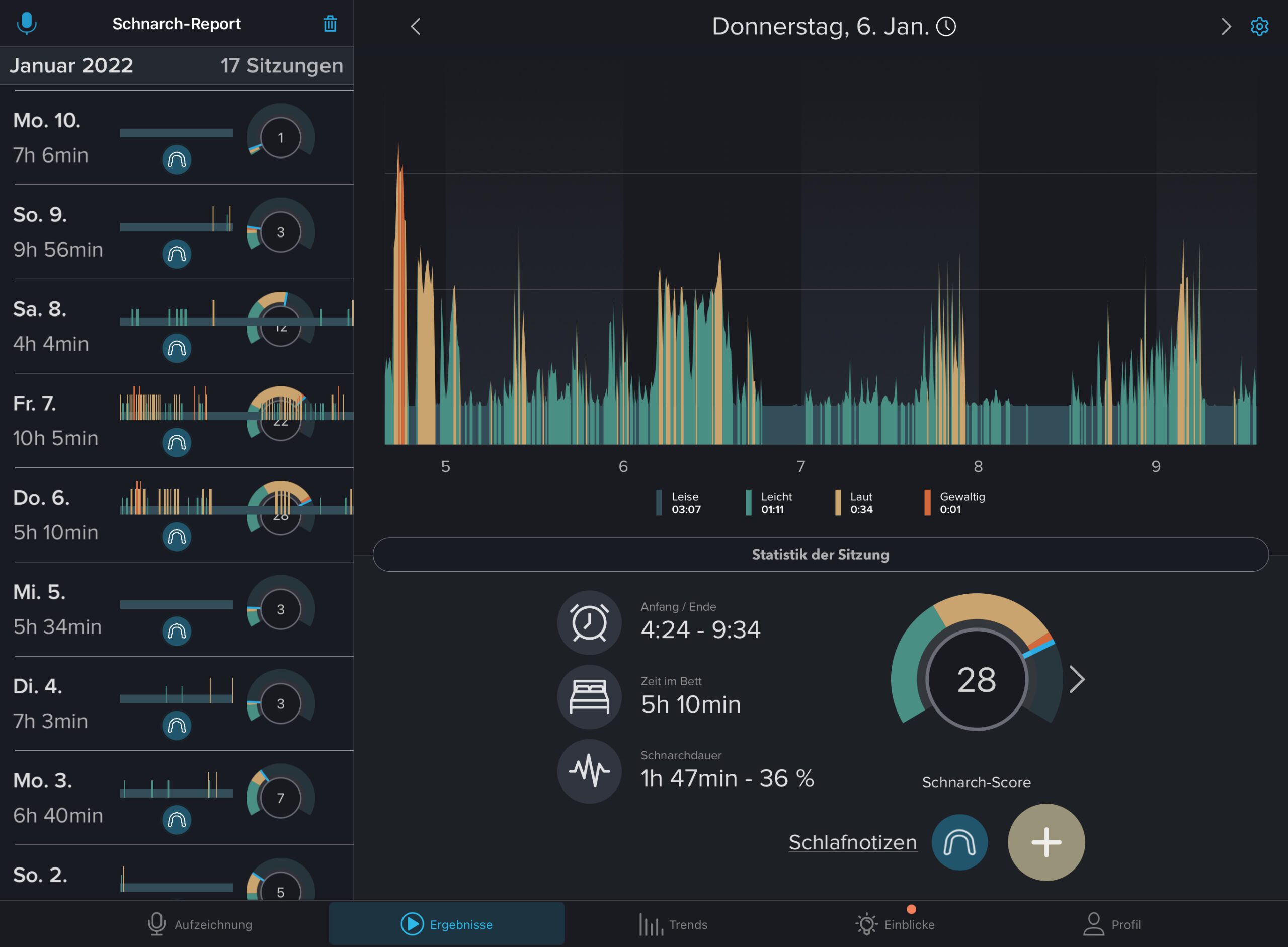Tap the microphone icon in the Schnarch-Report header
Screen dimensions: 1288x947
tap(26, 24)
